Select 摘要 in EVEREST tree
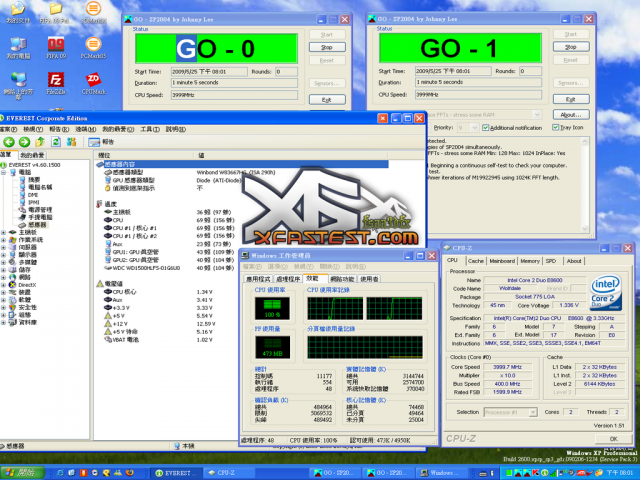Image resolution: width=640 pixels, height=480 pixels. coord(34,180)
